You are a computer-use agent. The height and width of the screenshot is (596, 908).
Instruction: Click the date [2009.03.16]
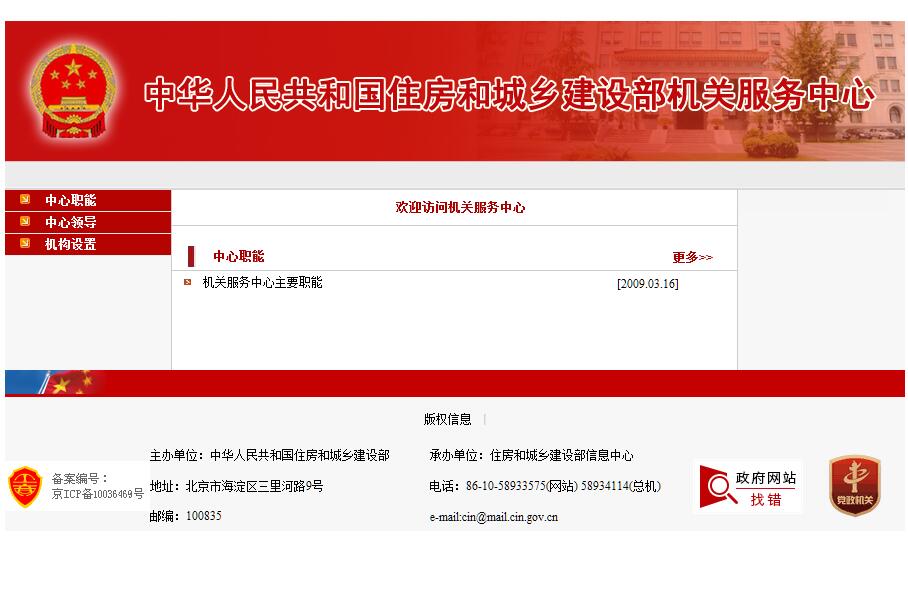coord(648,283)
